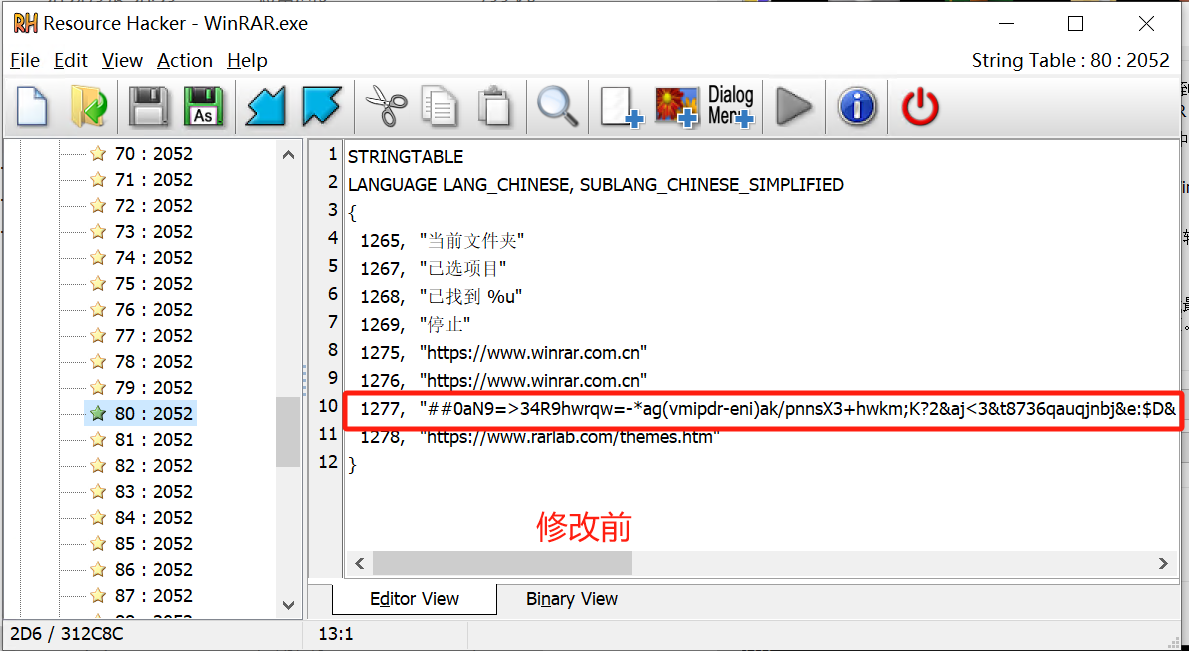The width and height of the screenshot is (1189, 651).
Task: Click the Resource Hacker RH title icon
Action: point(25,23)
